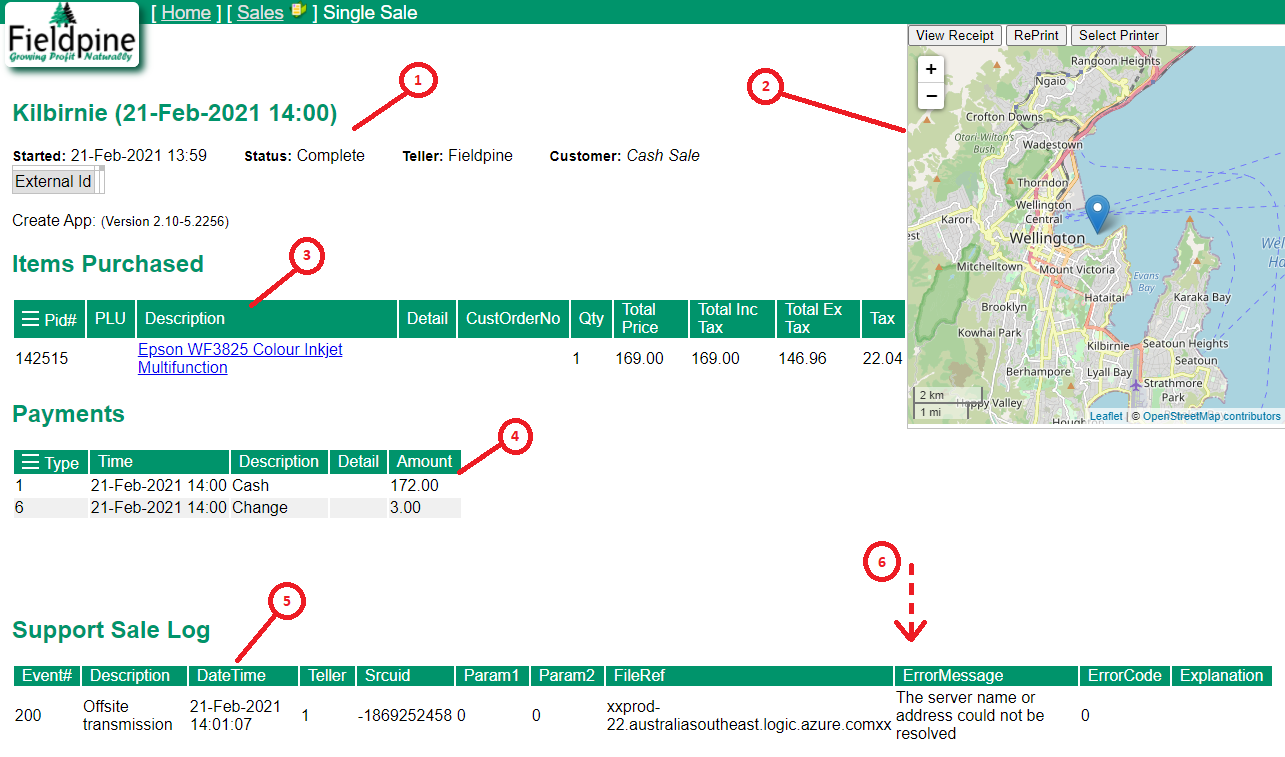Zoom out on the map

pos(931,96)
